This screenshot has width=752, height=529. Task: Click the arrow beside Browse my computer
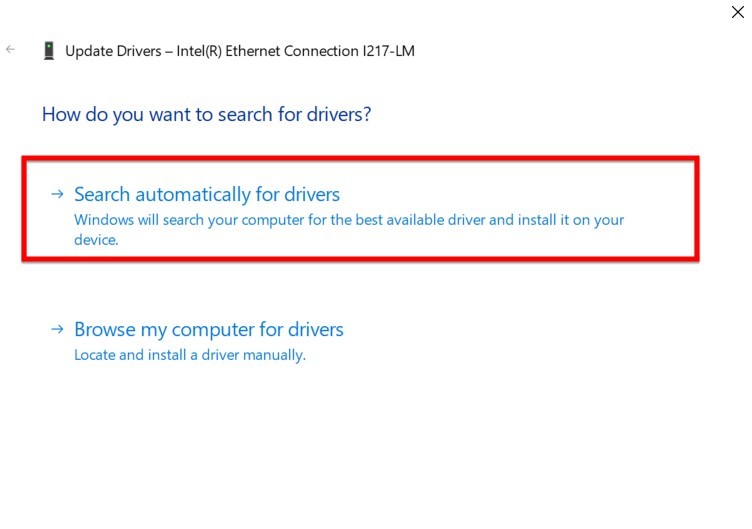pyautogui.click(x=58, y=329)
